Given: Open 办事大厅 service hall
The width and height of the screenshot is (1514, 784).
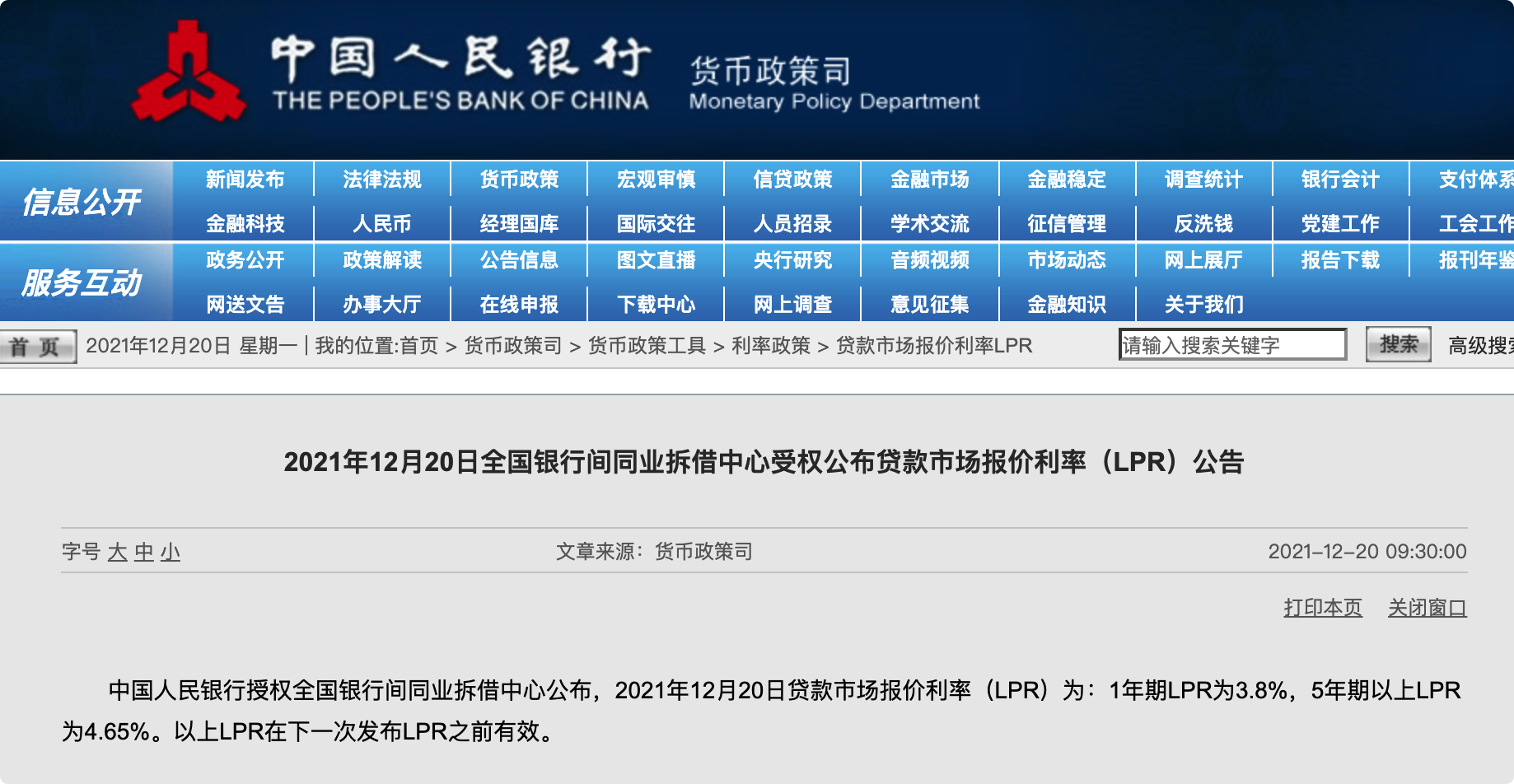Looking at the screenshot, I should click(381, 305).
